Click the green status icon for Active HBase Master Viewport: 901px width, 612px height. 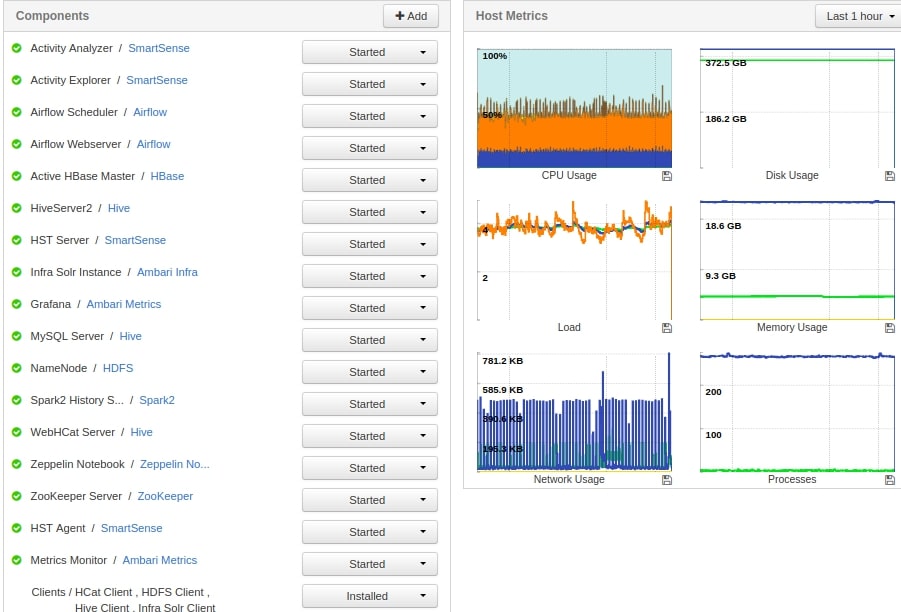pos(17,176)
